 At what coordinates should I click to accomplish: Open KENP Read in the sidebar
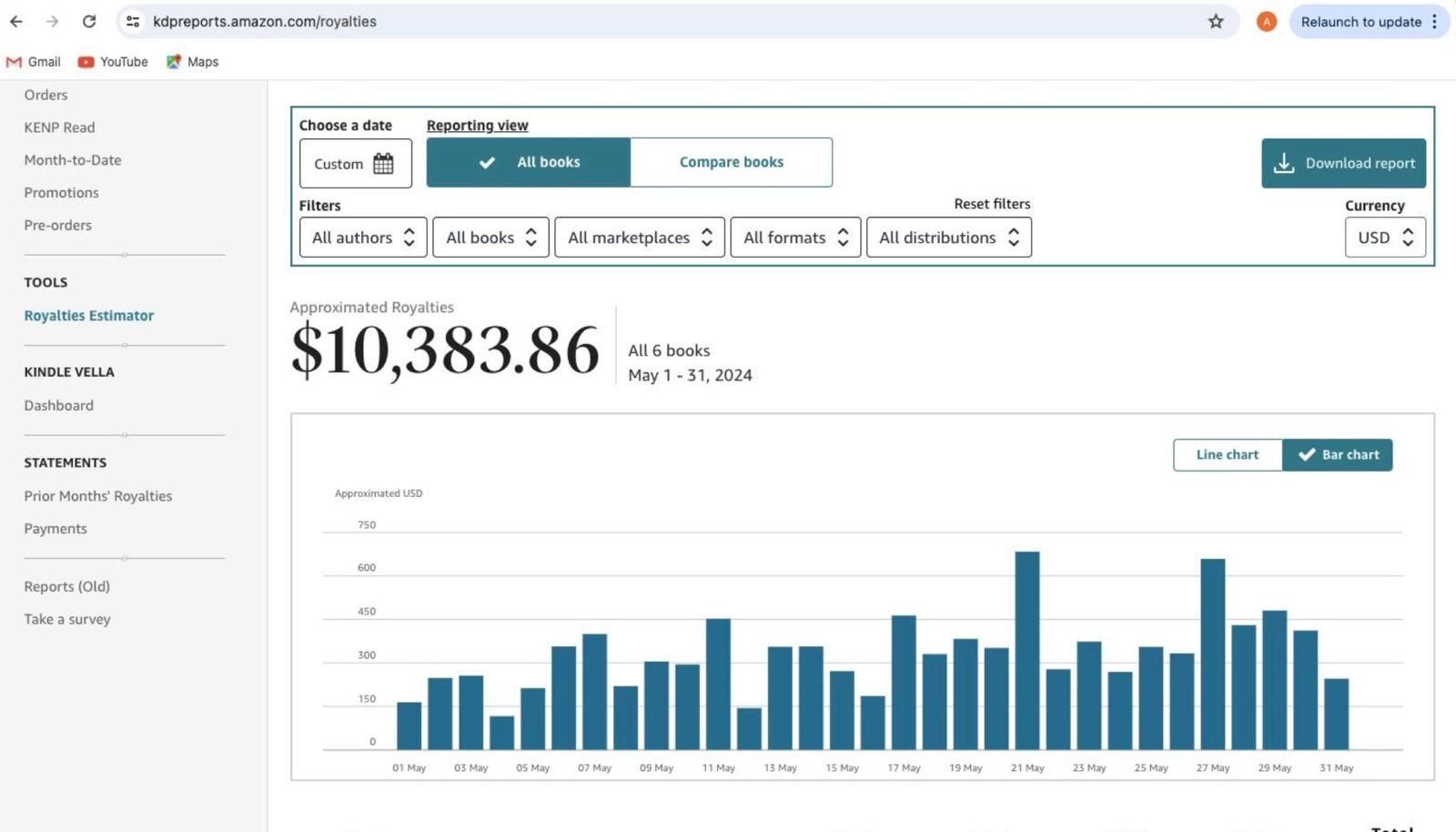[x=59, y=127]
